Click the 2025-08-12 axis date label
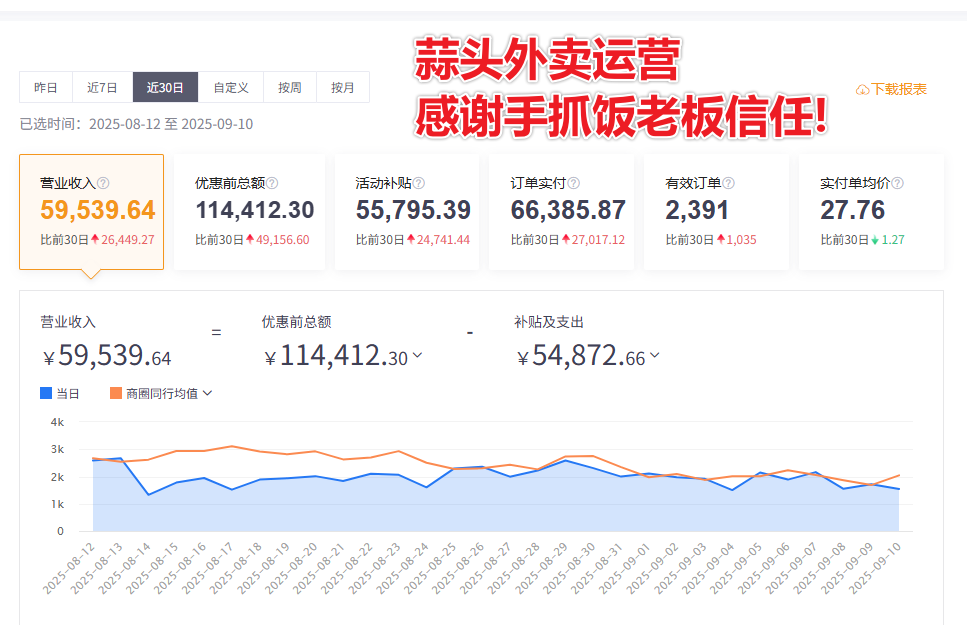The width and height of the screenshot is (967, 625). pyautogui.click(x=69, y=568)
